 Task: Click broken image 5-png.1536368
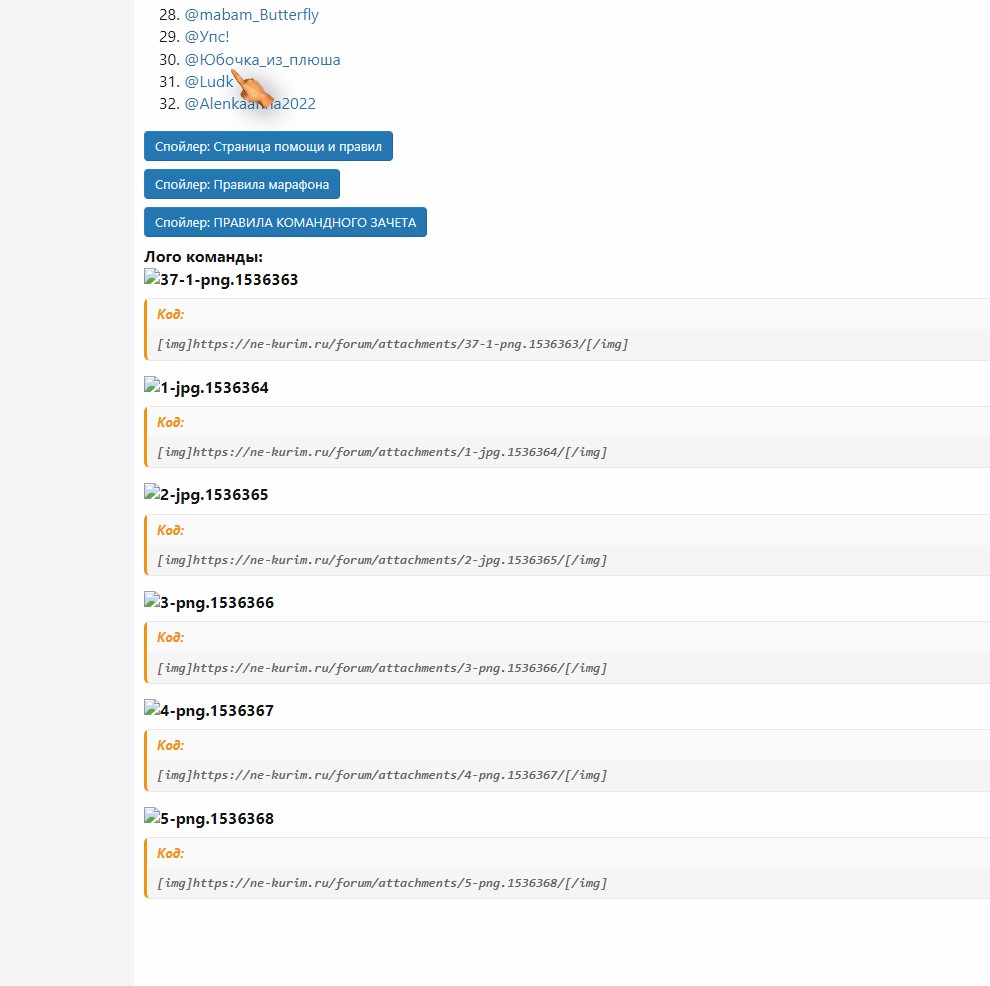(x=209, y=818)
